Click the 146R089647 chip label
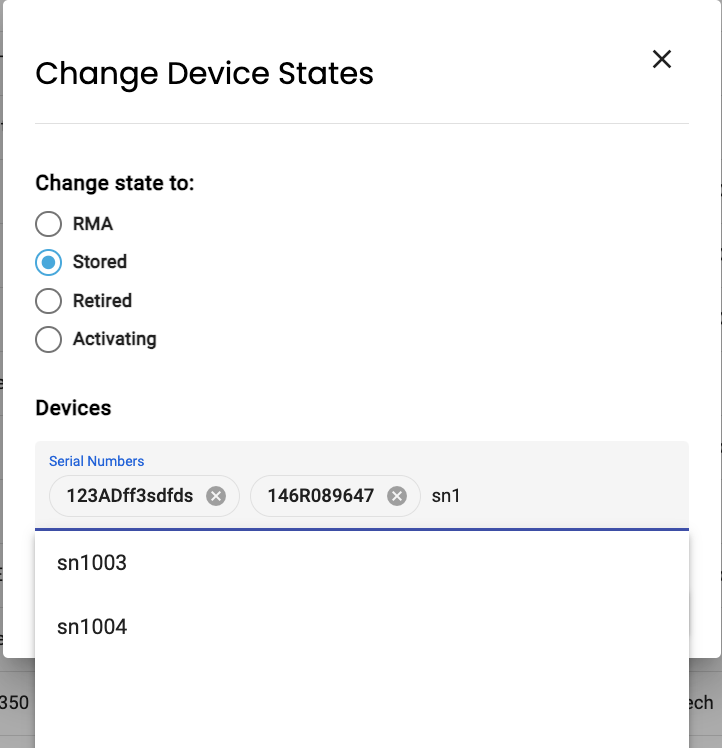 click(x=320, y=496)
